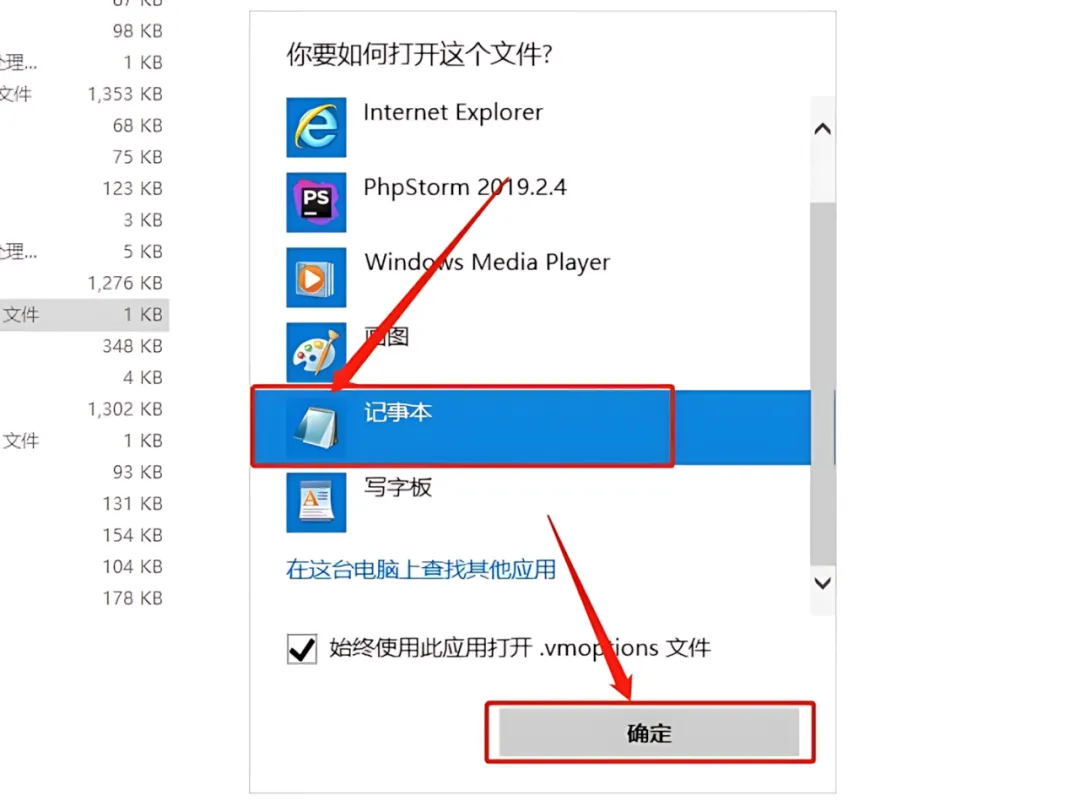Select the 画图 Paint icon
The image size is (1080, 801).
point(316,352)
